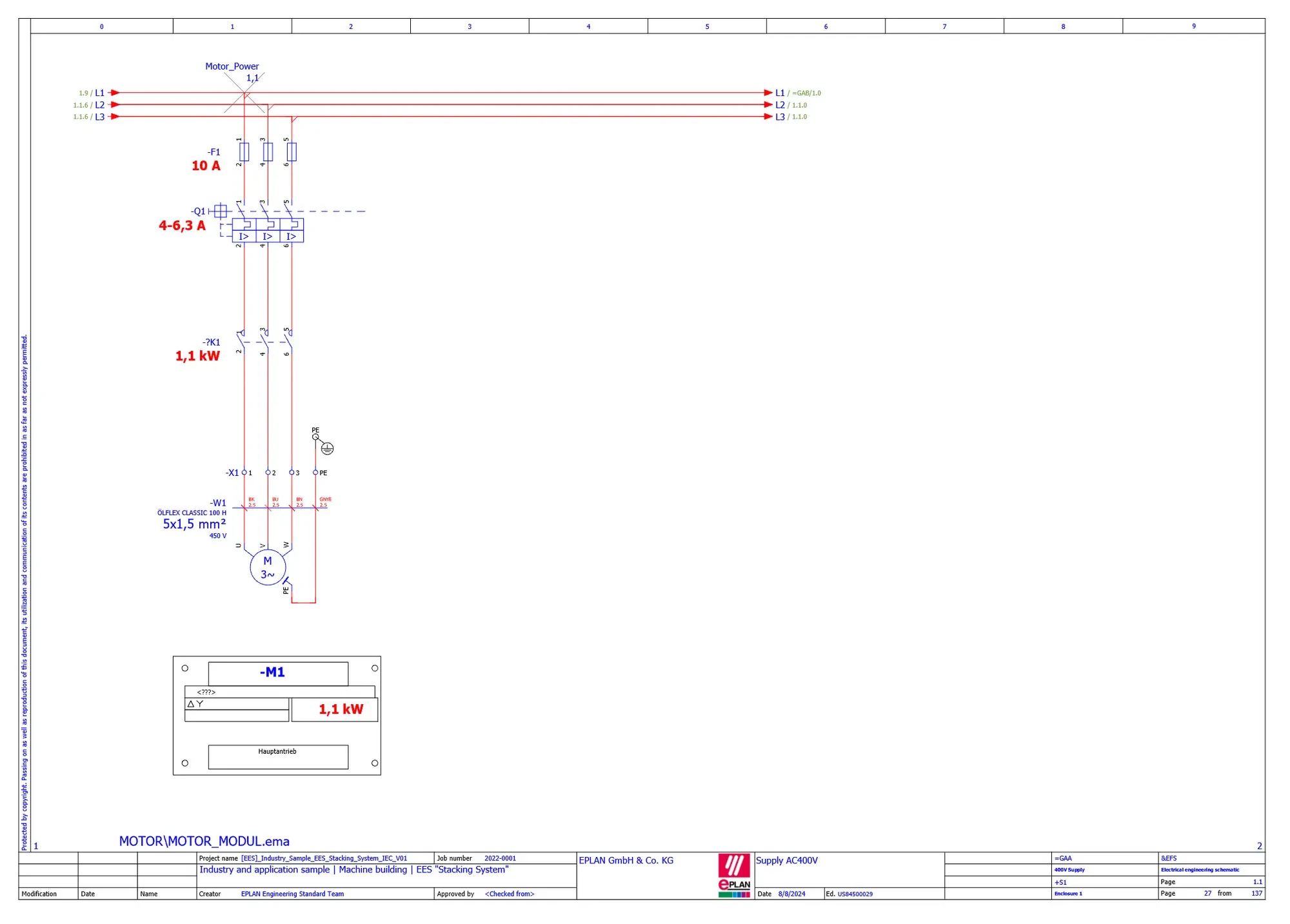Click the Supply AC400V page description
The height and width of the screenshot is (924, 1290).
786,861
